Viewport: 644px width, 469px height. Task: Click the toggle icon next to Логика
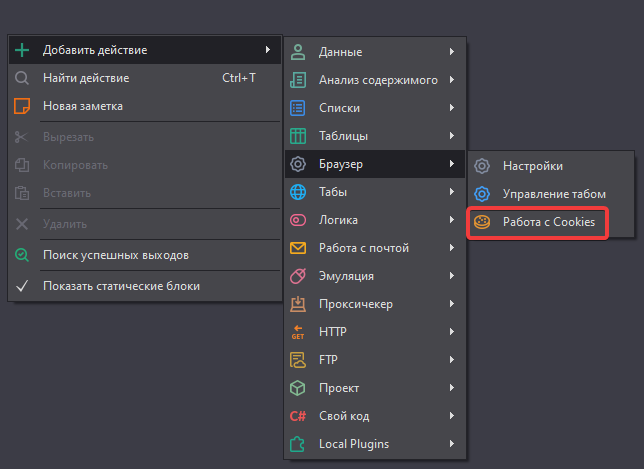pyautogui.click(x=298, y=220)
